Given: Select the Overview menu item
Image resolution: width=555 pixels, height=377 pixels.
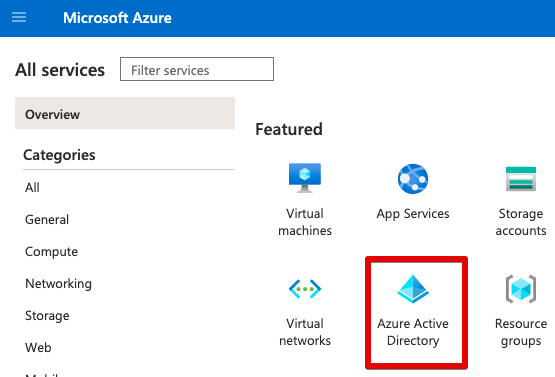Looking at the screenshot, I should [x=125, y=113].
